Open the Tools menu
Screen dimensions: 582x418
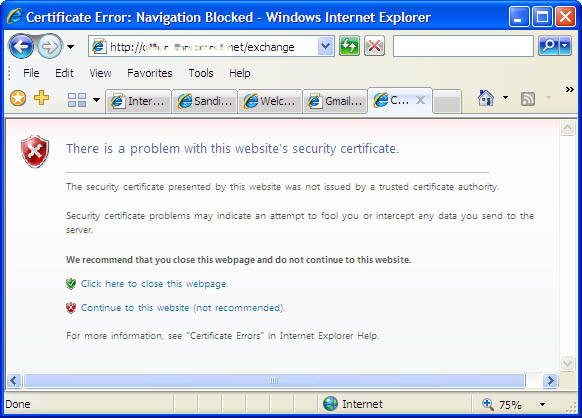(x=201, y=73)
